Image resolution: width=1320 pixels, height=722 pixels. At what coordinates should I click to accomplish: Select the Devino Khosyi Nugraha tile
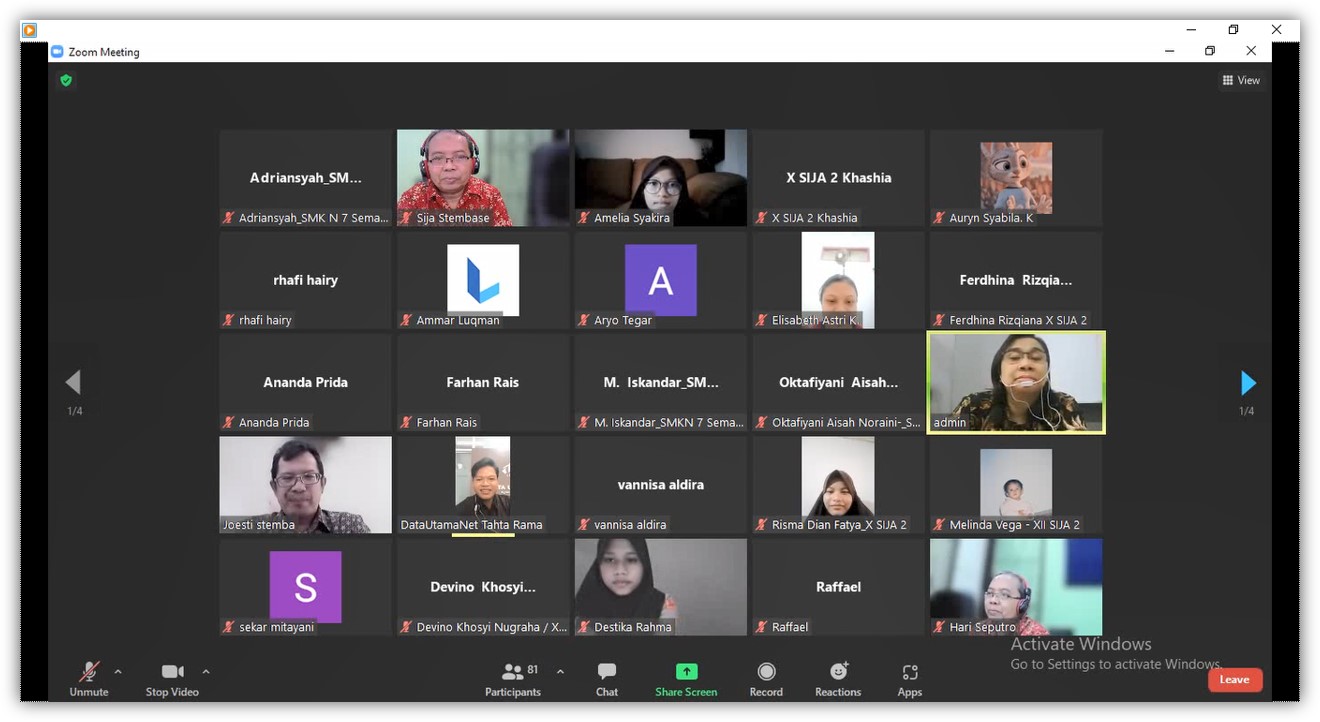(x=483, y=587)
